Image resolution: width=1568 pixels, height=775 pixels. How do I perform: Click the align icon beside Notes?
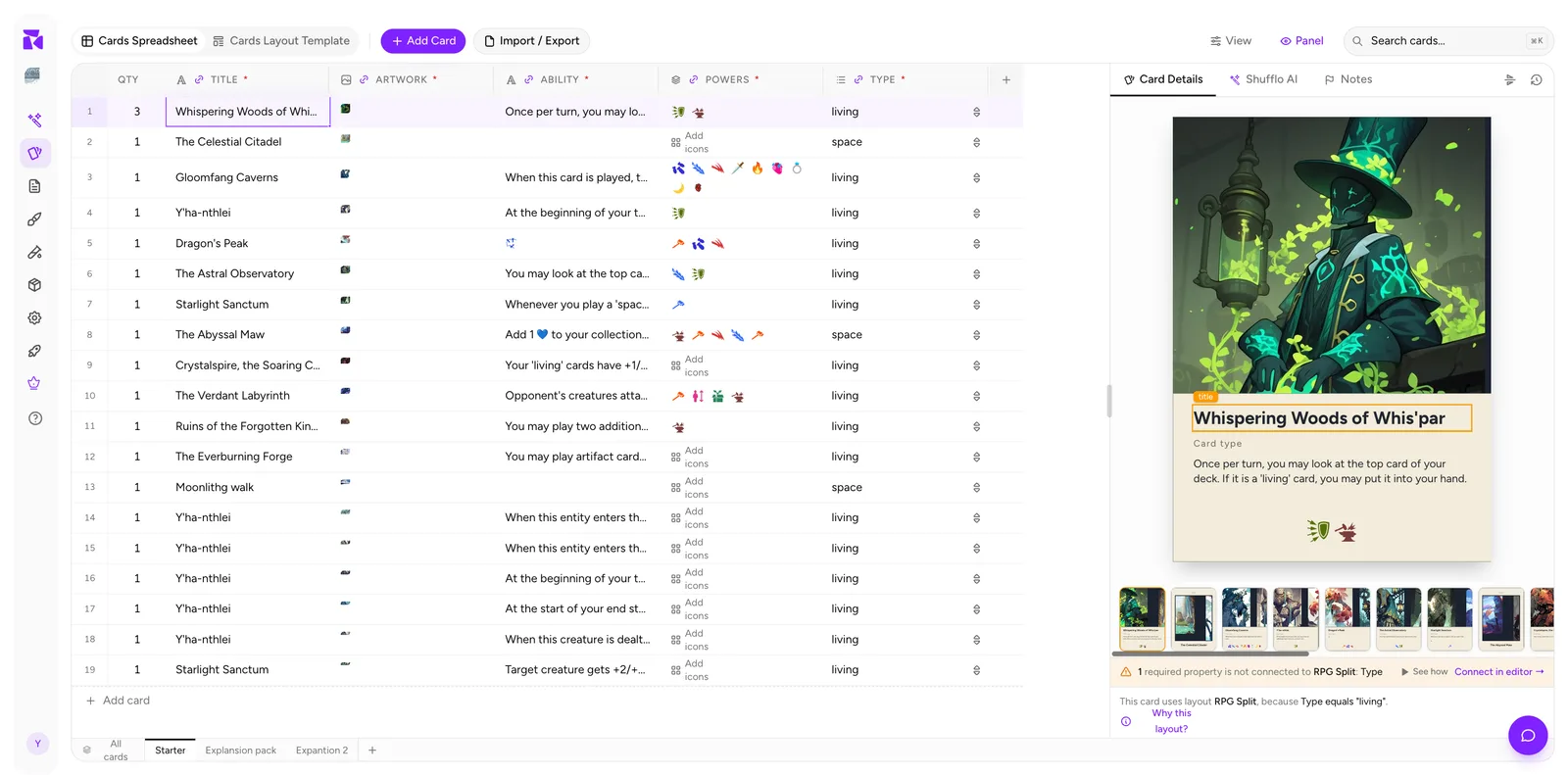1509,80
